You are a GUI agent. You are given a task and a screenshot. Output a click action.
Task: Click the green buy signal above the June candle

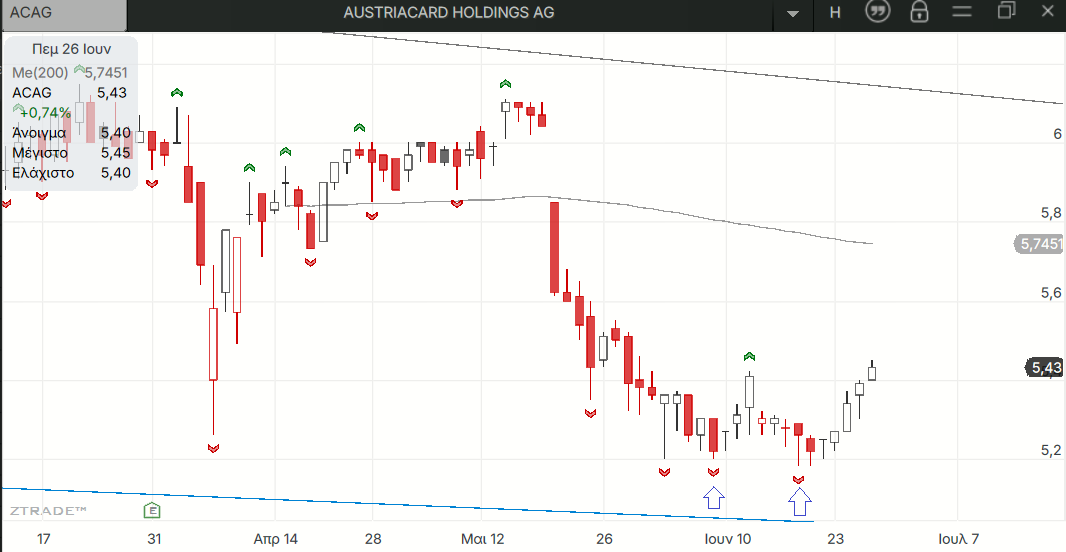point(749,356)
